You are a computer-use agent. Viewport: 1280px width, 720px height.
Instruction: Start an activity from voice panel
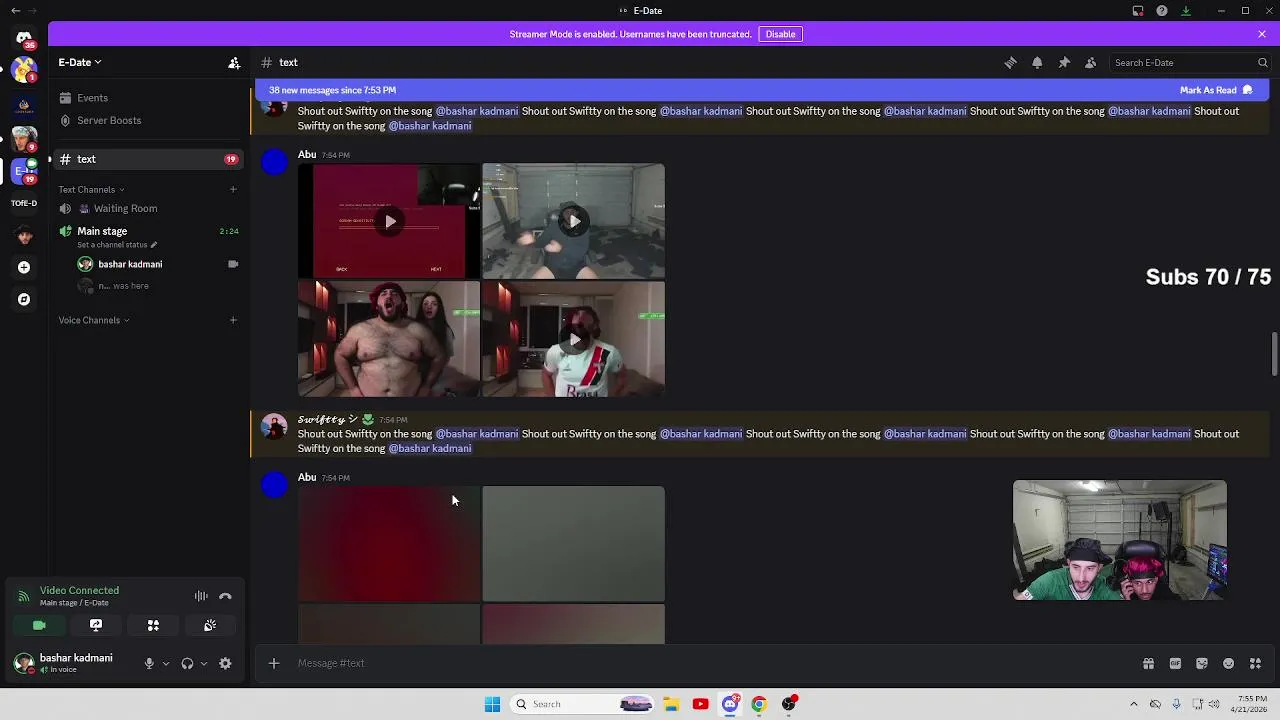(x=153, y=625)
